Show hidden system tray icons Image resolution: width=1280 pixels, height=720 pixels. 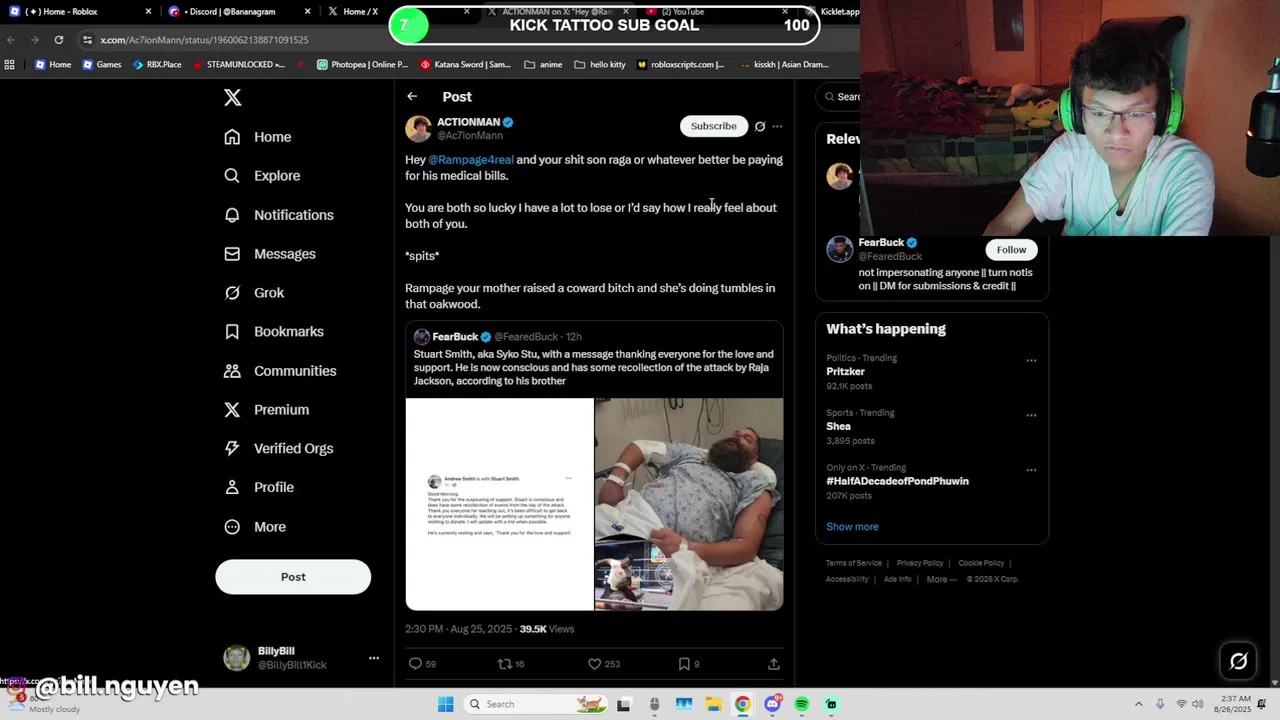(x=1138, y=704)
